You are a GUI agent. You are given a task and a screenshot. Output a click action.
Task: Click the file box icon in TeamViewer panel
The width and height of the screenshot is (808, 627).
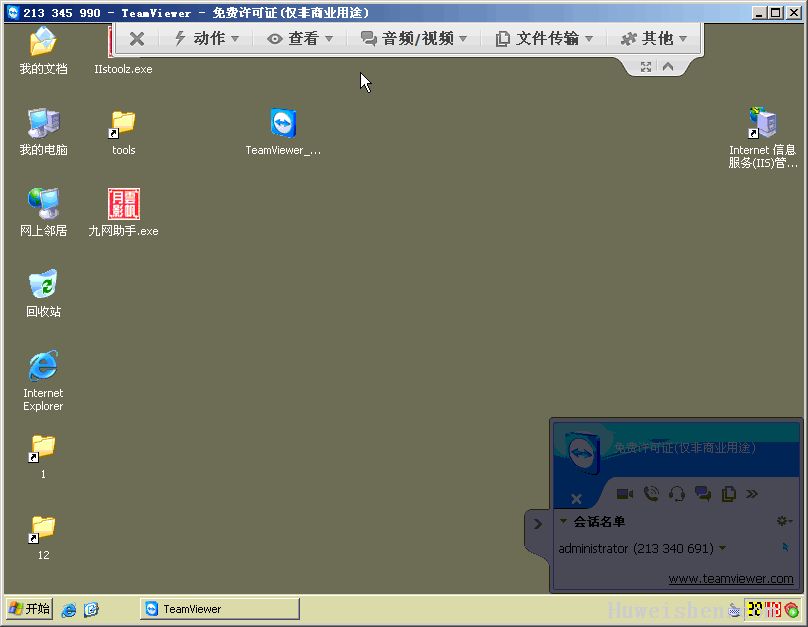coord(729,494)
